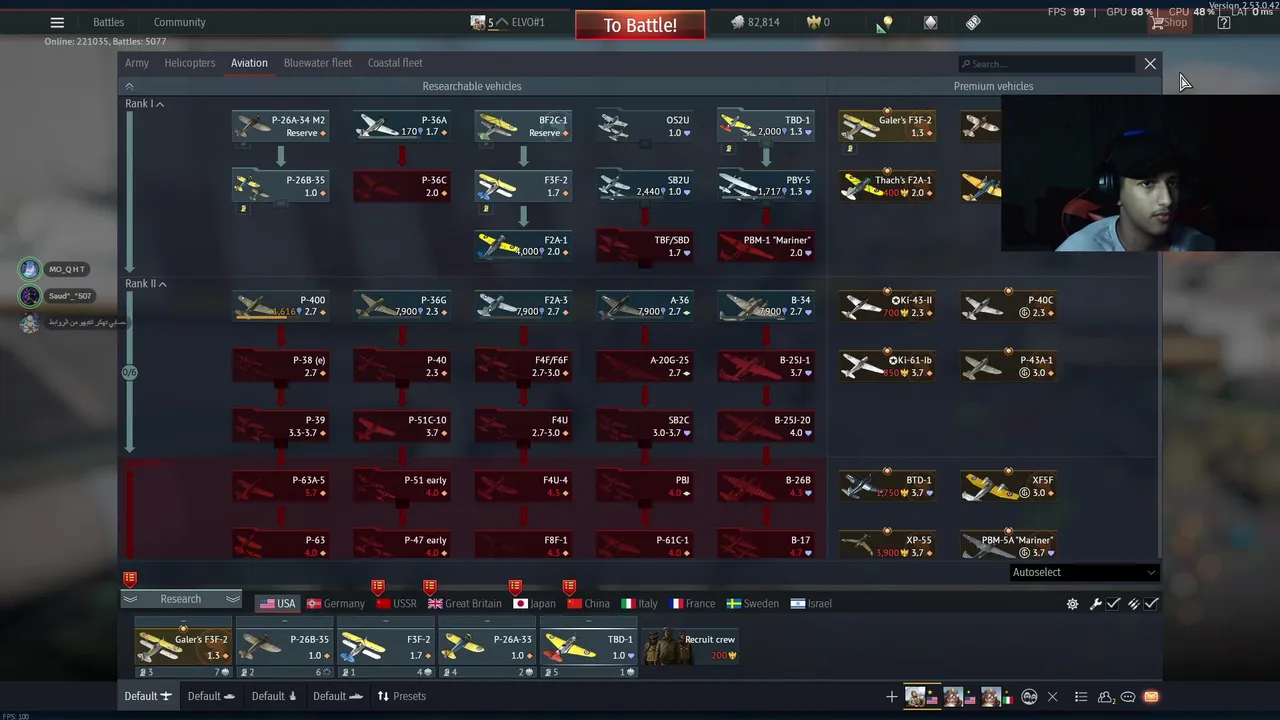Collapse Rank II section
The height and width of the screenshot is (720, 1280).
click(x=146, y=284)
